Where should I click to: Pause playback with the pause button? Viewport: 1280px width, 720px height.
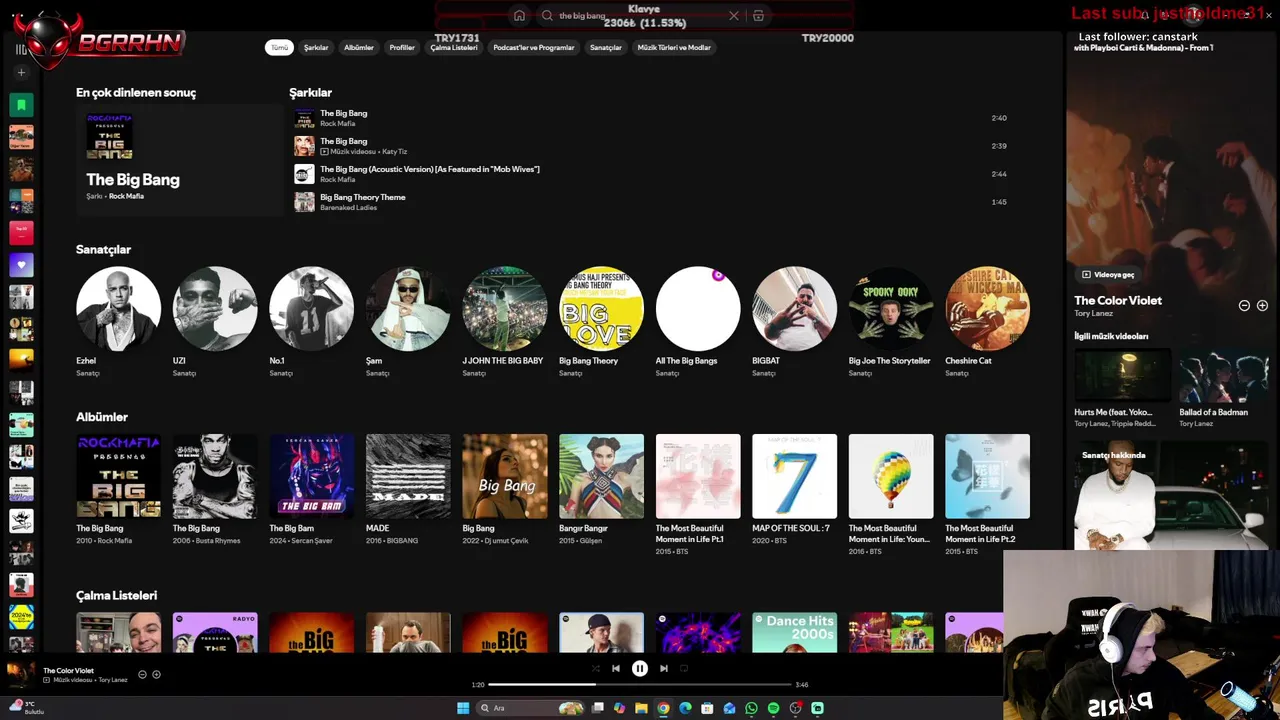point(640,668)
